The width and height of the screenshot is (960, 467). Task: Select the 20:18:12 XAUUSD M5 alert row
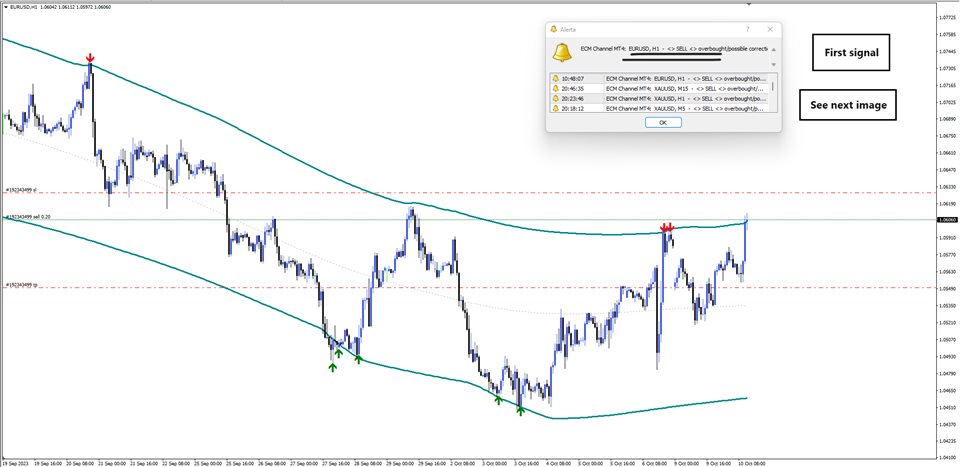(x=660, y=108)
